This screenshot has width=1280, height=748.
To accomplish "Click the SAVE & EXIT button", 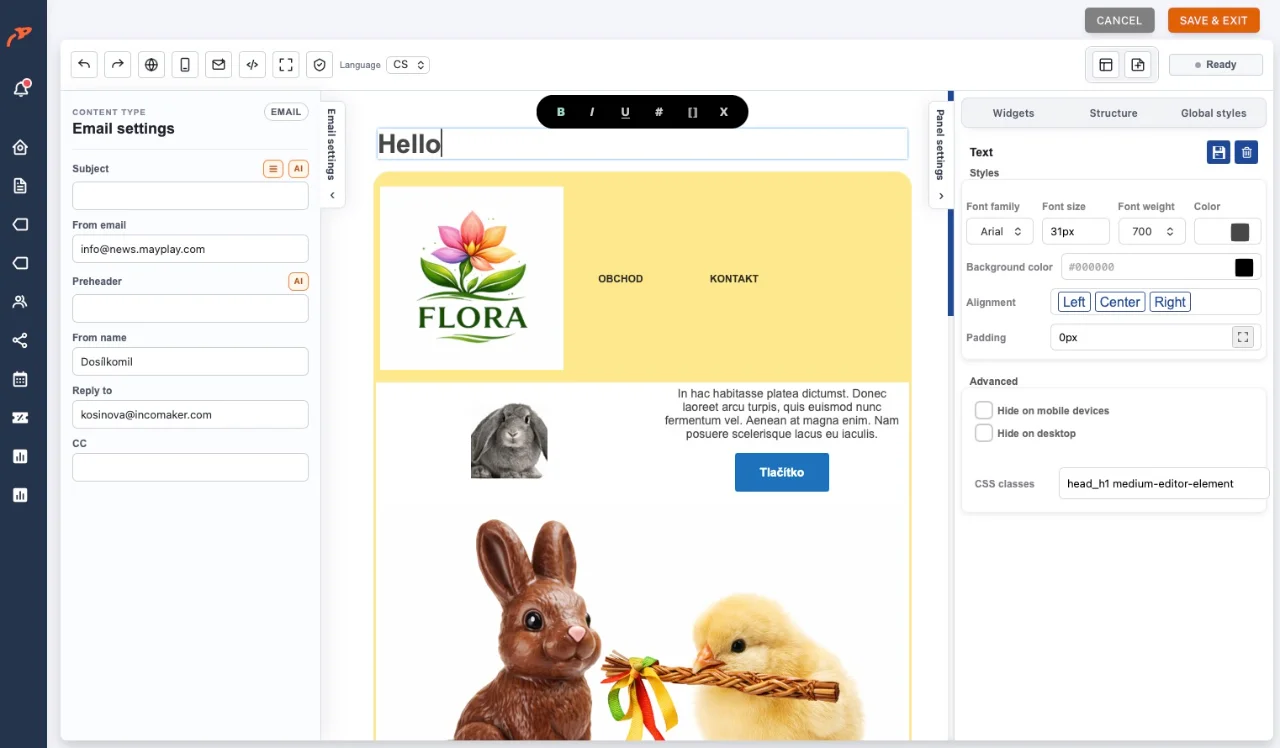I will 1213,20.
